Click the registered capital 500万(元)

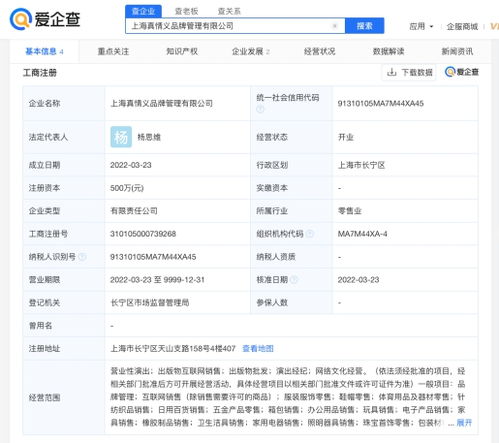(127, 188)
